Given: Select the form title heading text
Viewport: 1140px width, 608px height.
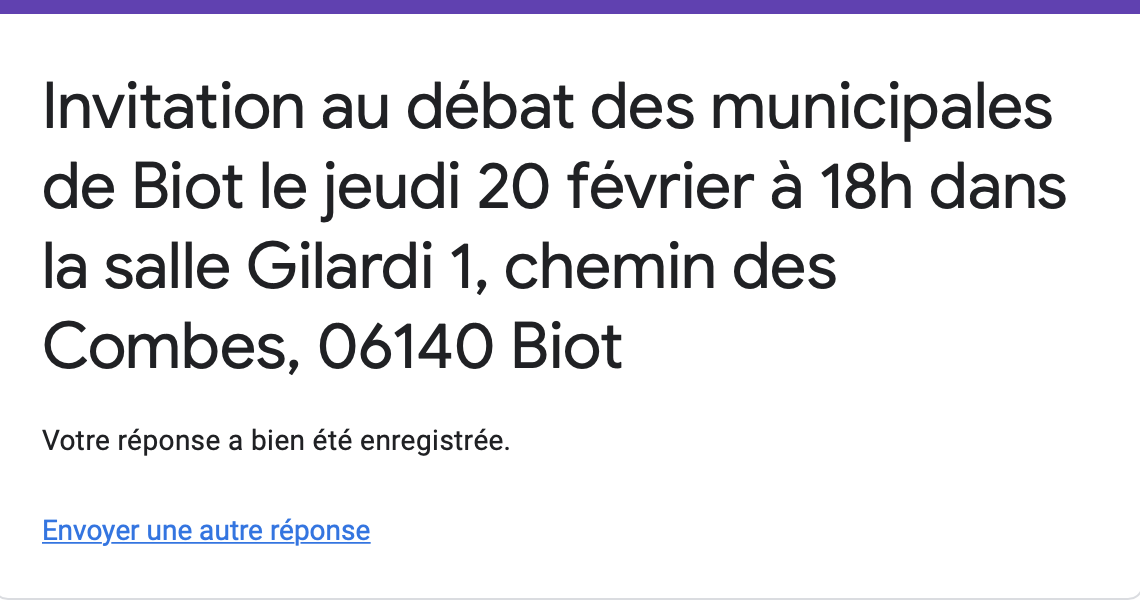Looking at the screenshot, I should point(554,226).
